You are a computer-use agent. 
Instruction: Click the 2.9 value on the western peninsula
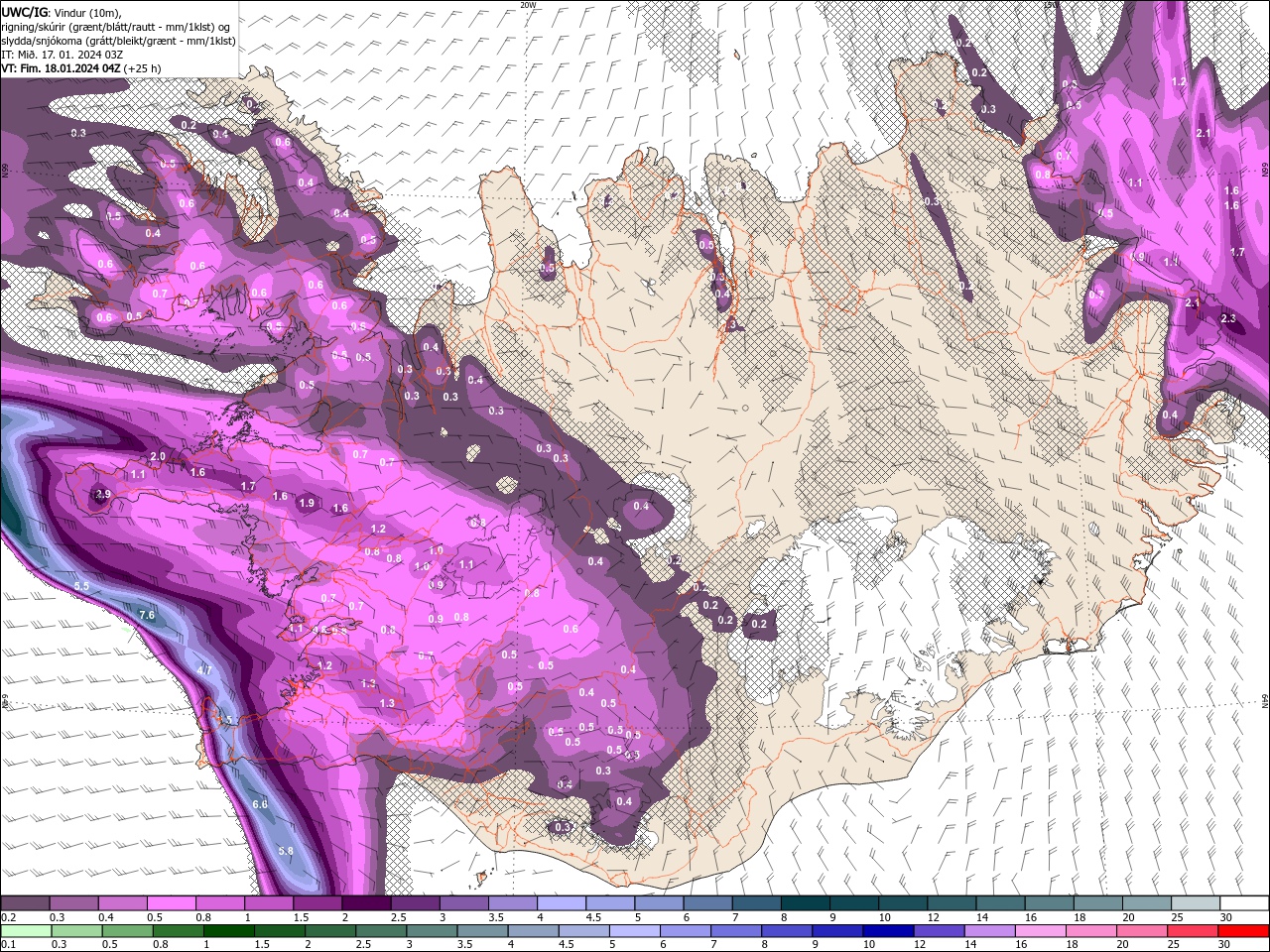(x=102, y=494)
